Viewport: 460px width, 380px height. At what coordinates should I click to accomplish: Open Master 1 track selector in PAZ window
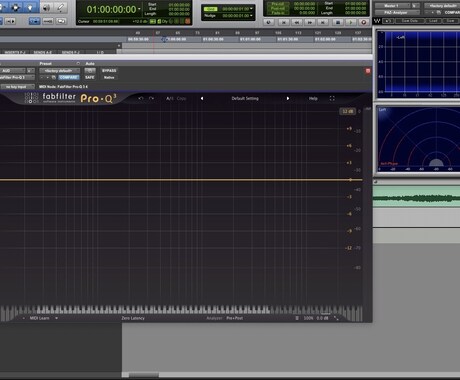tap(392, 6)
